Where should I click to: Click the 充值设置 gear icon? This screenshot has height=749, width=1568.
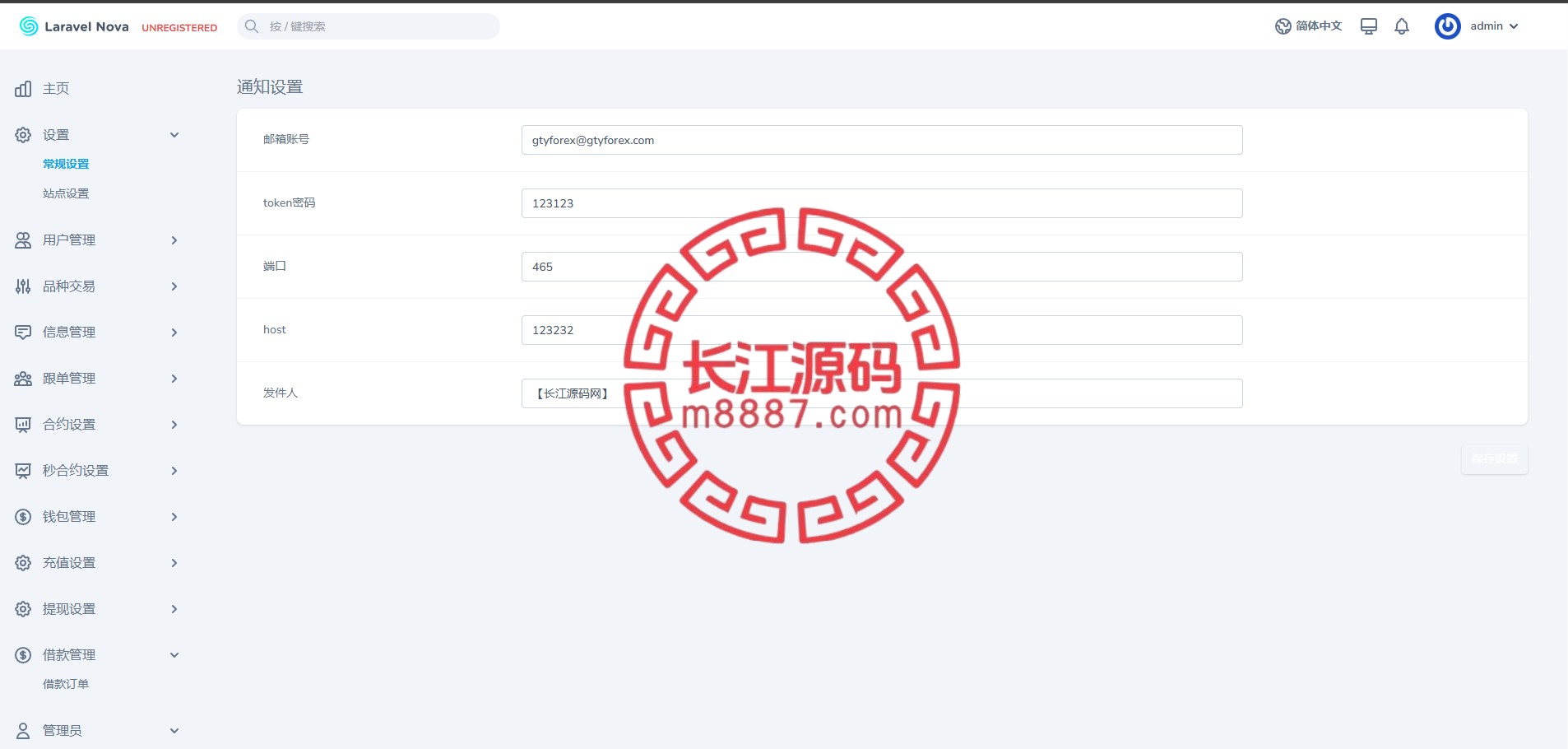[23, 563]
